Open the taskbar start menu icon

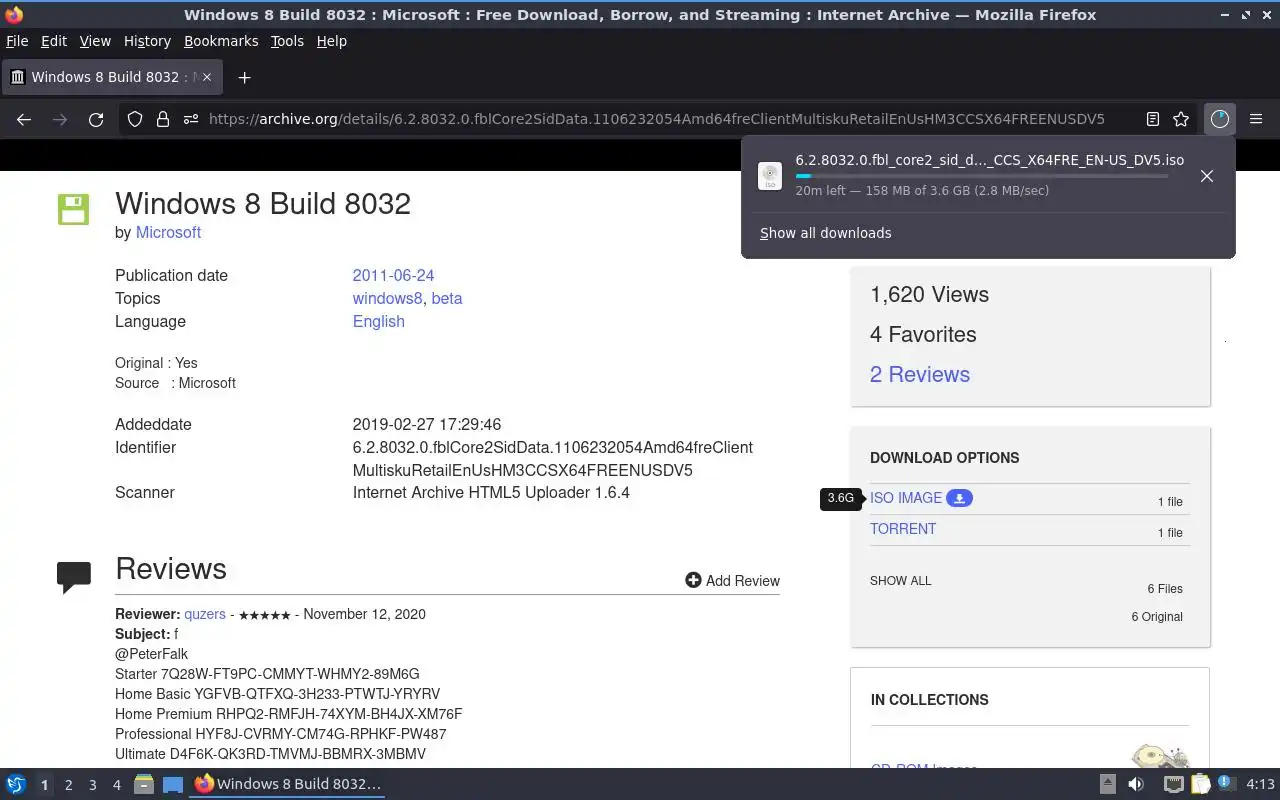point(16,785)
